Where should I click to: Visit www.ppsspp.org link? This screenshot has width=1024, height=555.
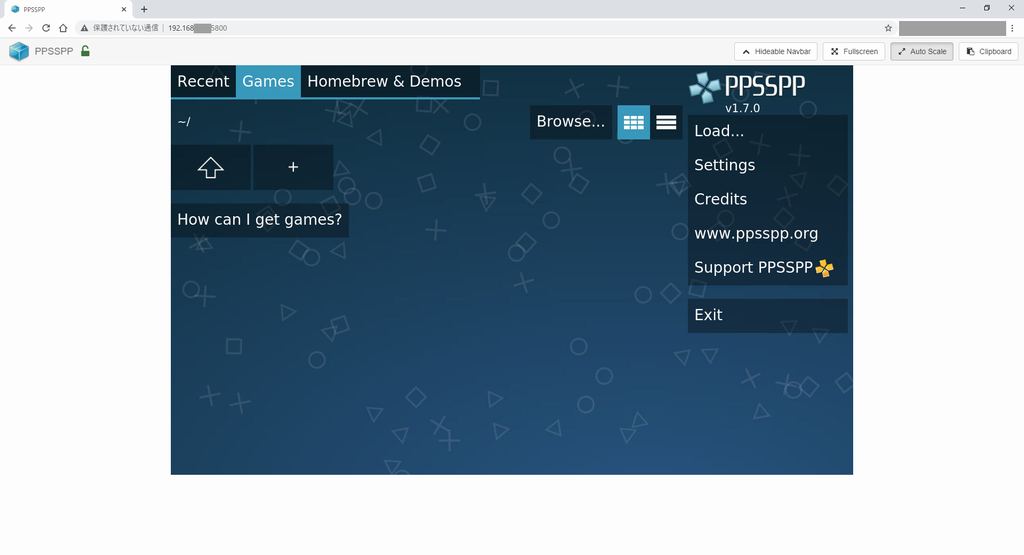coord(767,234)
